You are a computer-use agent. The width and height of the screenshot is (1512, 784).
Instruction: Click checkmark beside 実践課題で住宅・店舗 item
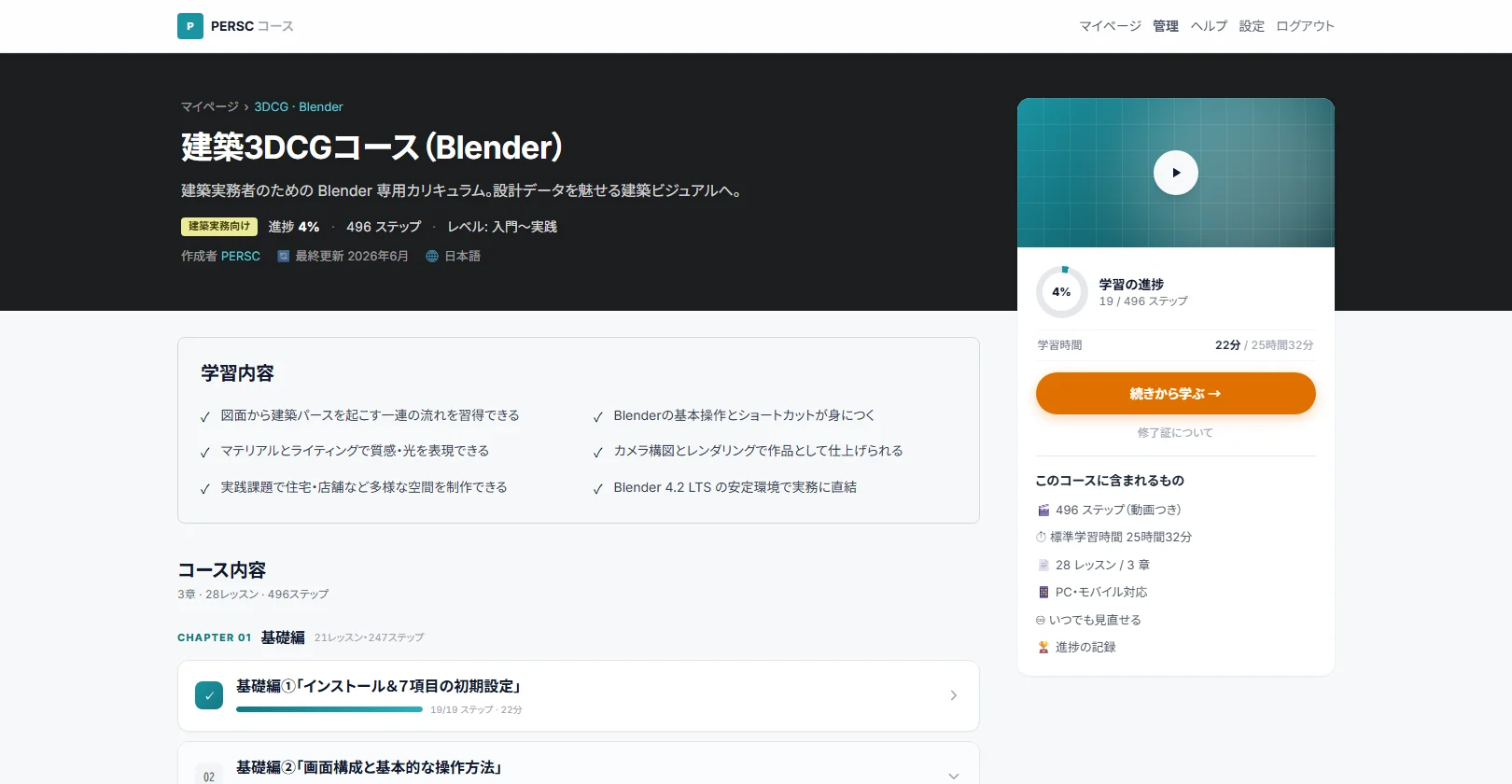(205, 489)
